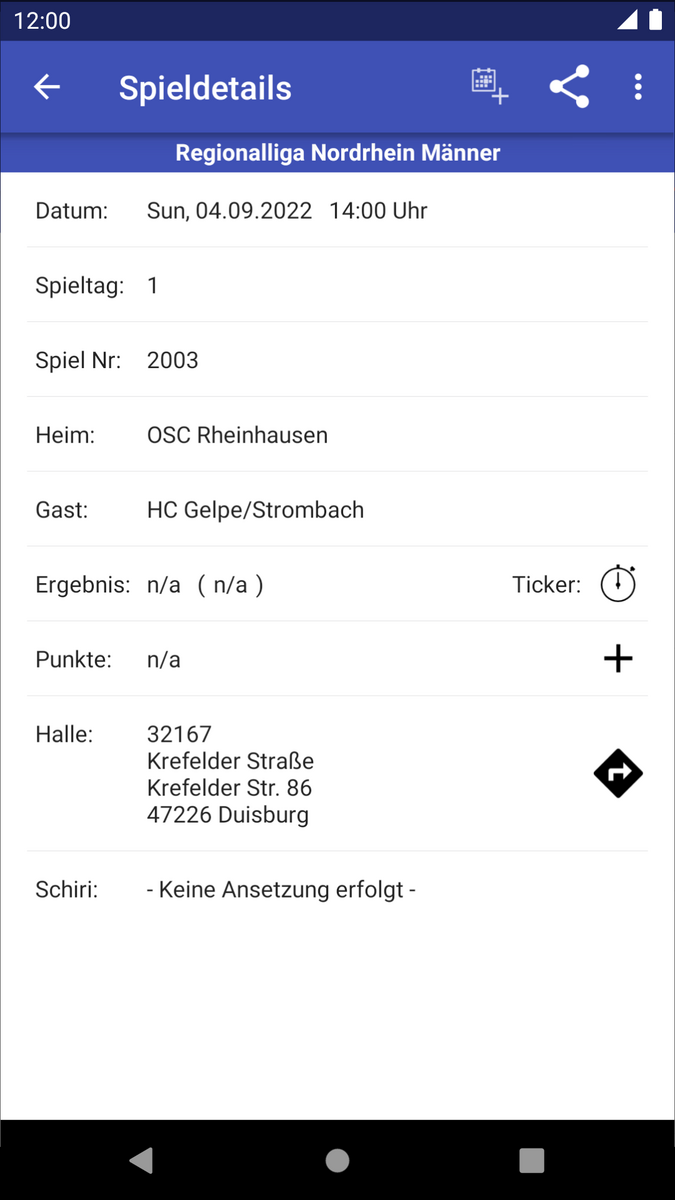Tap the date Sun, 04.09.2022
Screen dimensions: 675x1200
pyautogui.click(x=229, y=211)
